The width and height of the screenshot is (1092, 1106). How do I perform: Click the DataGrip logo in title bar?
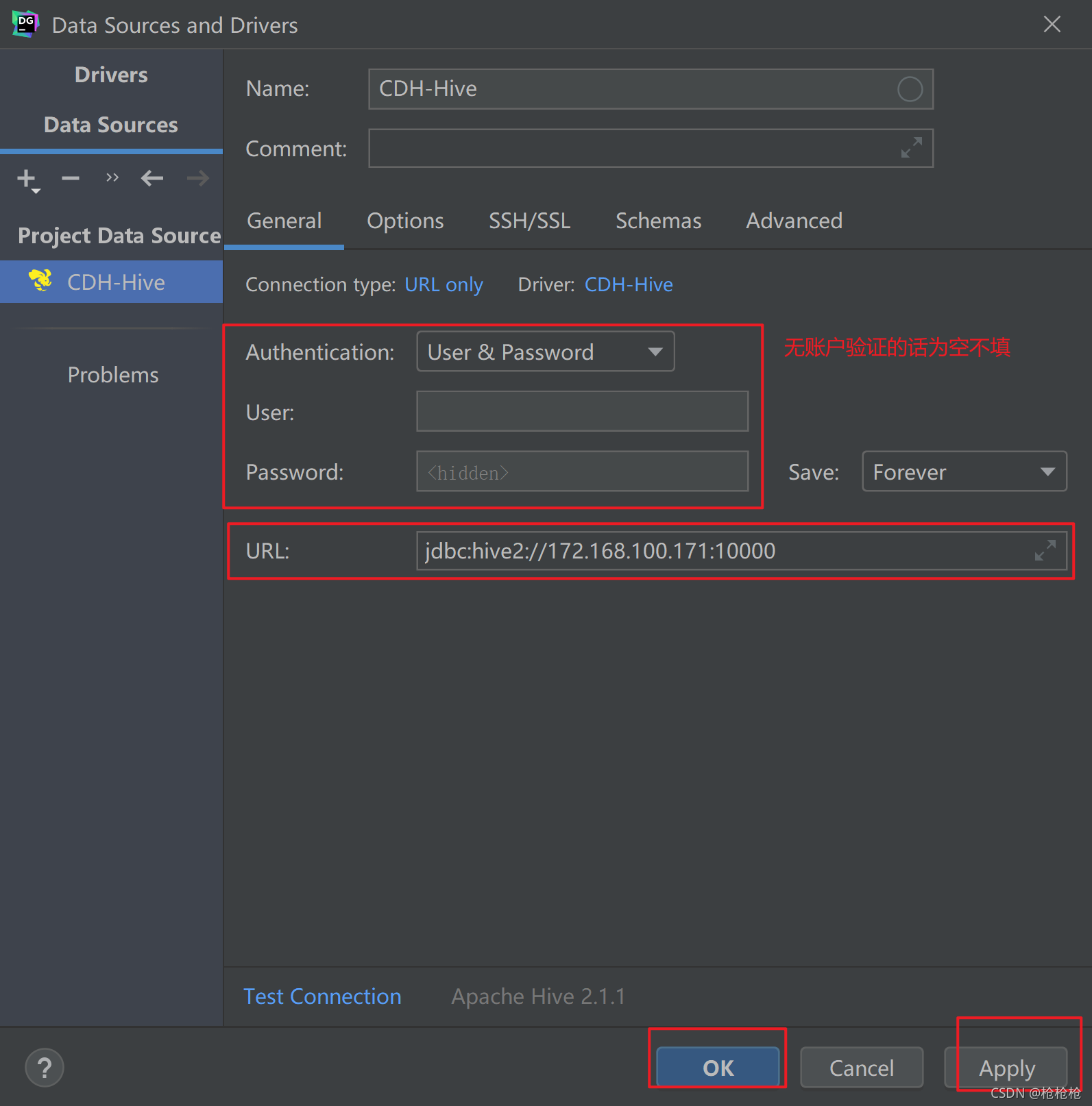tap(25, 24)
